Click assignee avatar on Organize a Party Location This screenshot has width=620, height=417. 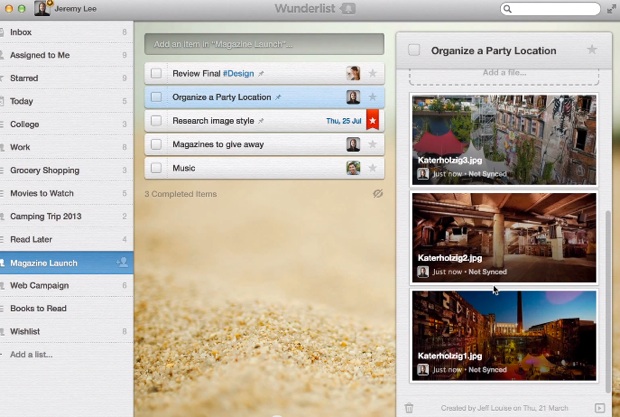(x=353, y=97)
